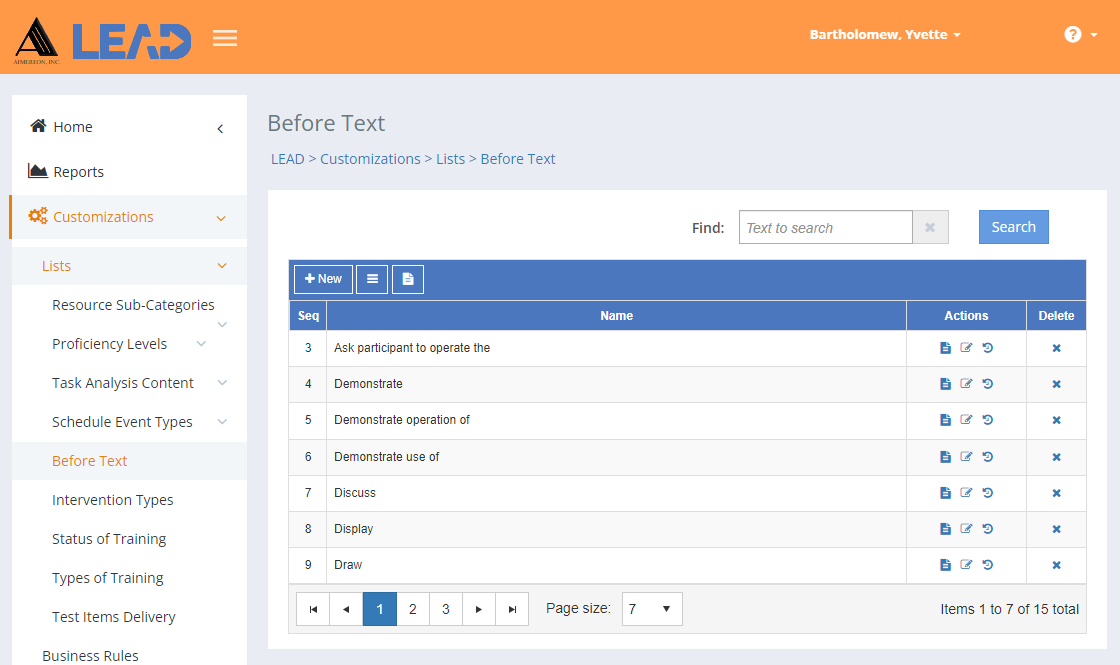Edit the 'Discuss' row
1120x665 pixels.
966,493
